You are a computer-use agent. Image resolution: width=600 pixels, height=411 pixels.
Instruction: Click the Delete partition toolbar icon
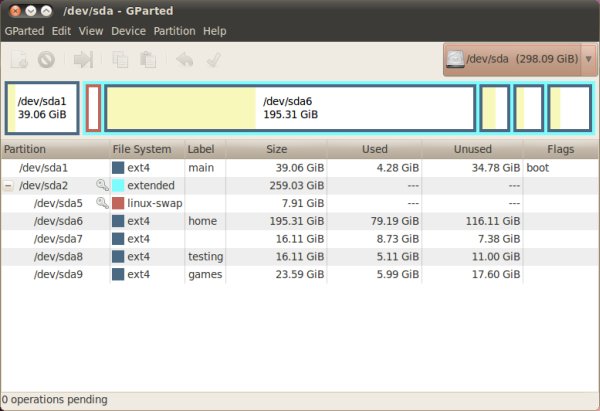[46, 60]
